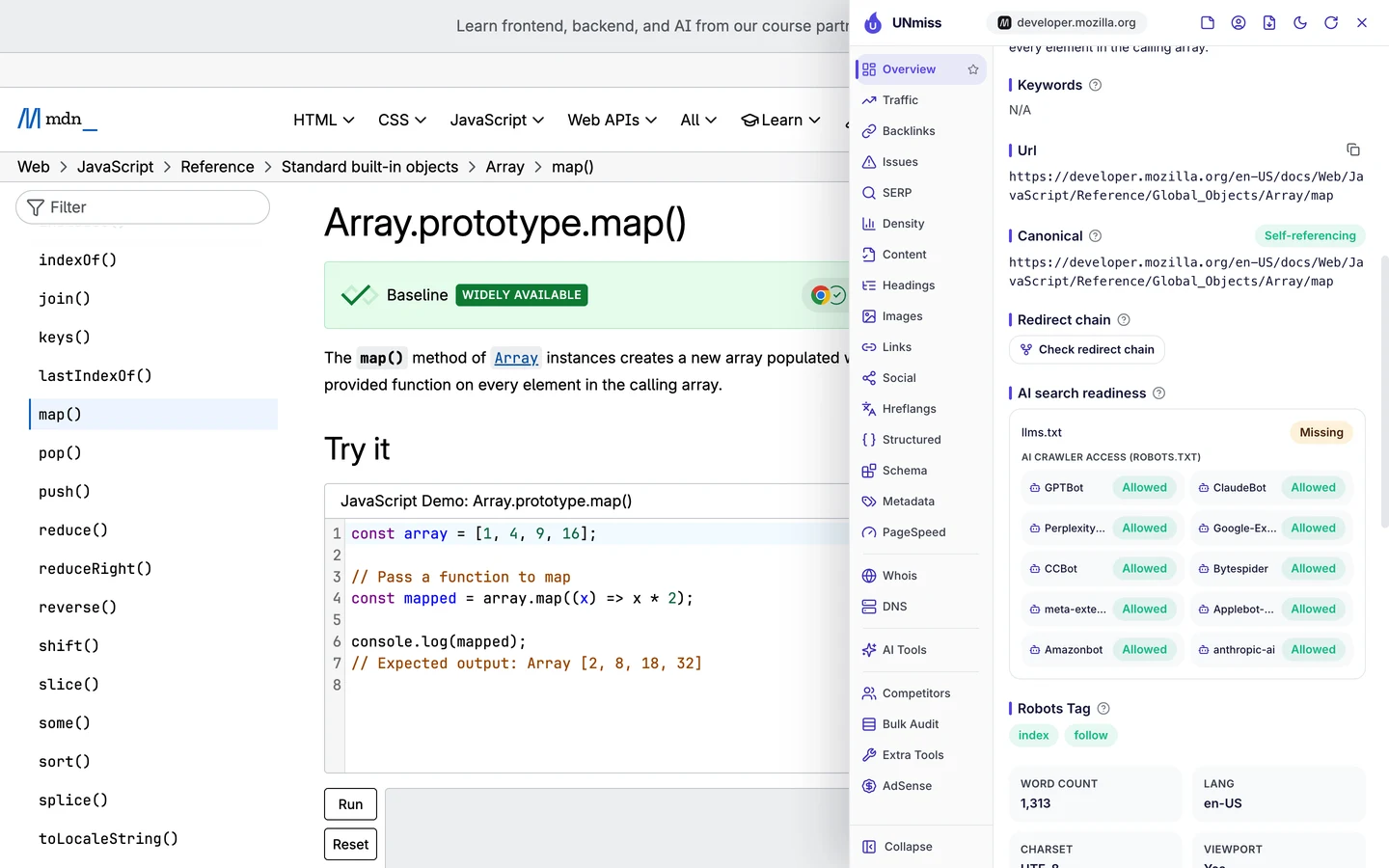Open the Schema section

920,471
